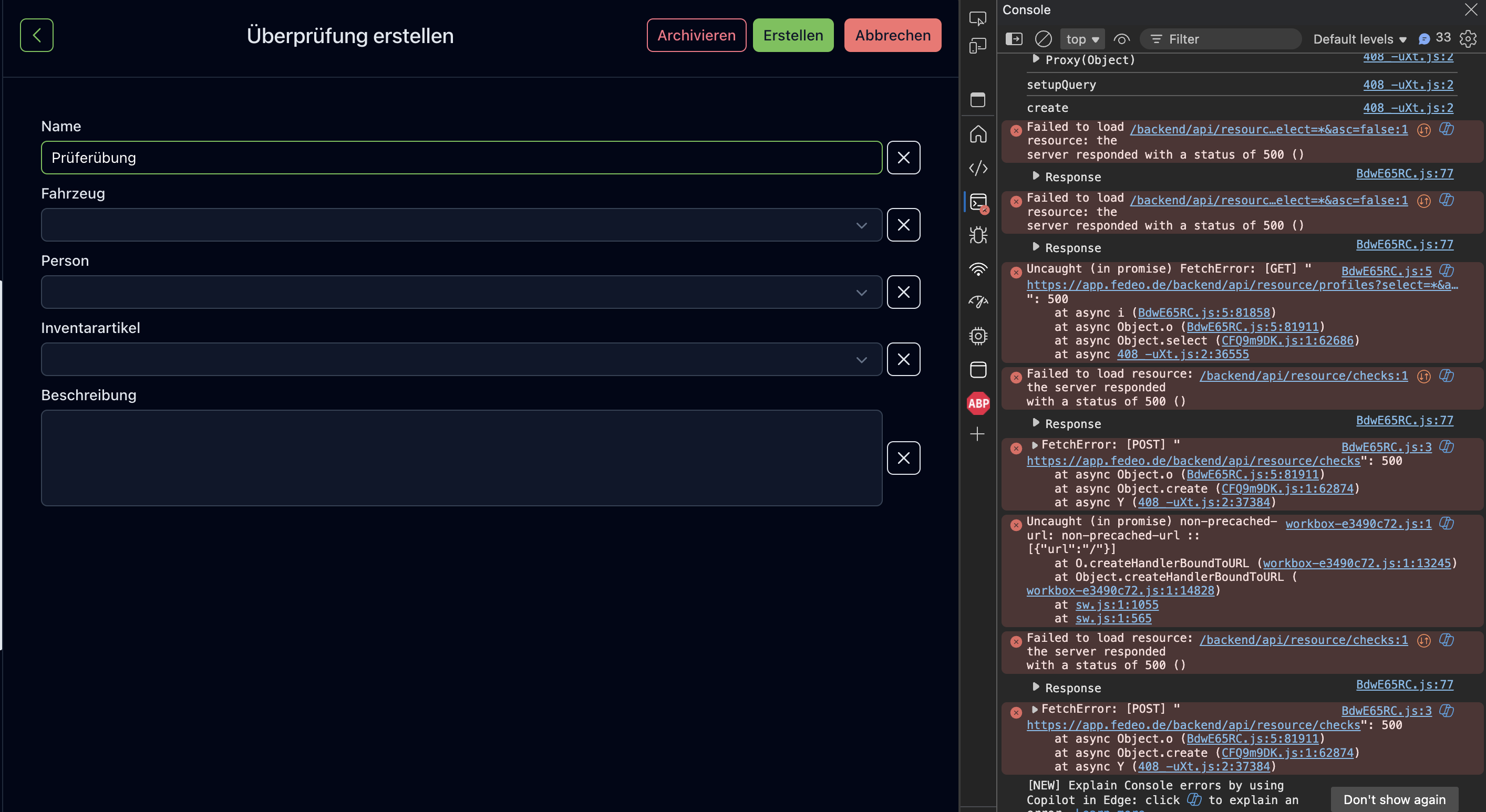
Task: Click the Archivieren button
Action: (696, 35)
